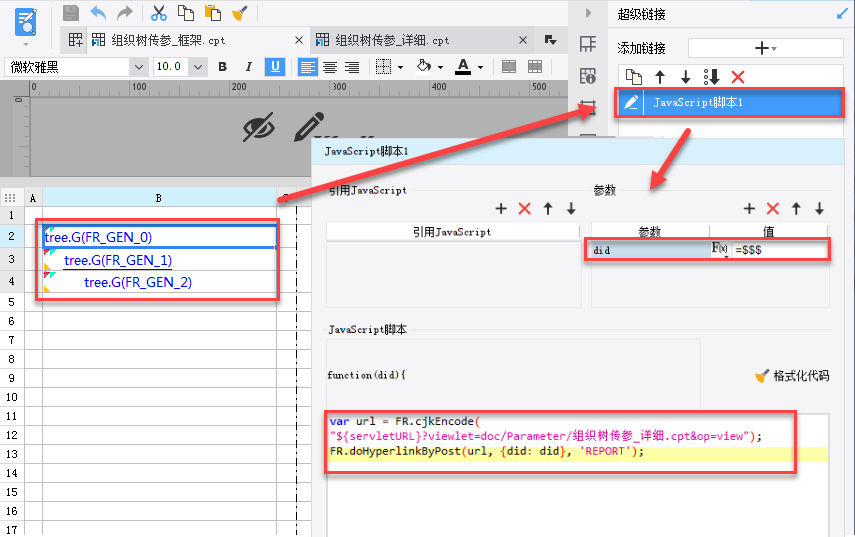Add a new parameter row

[x=749, y=208]
